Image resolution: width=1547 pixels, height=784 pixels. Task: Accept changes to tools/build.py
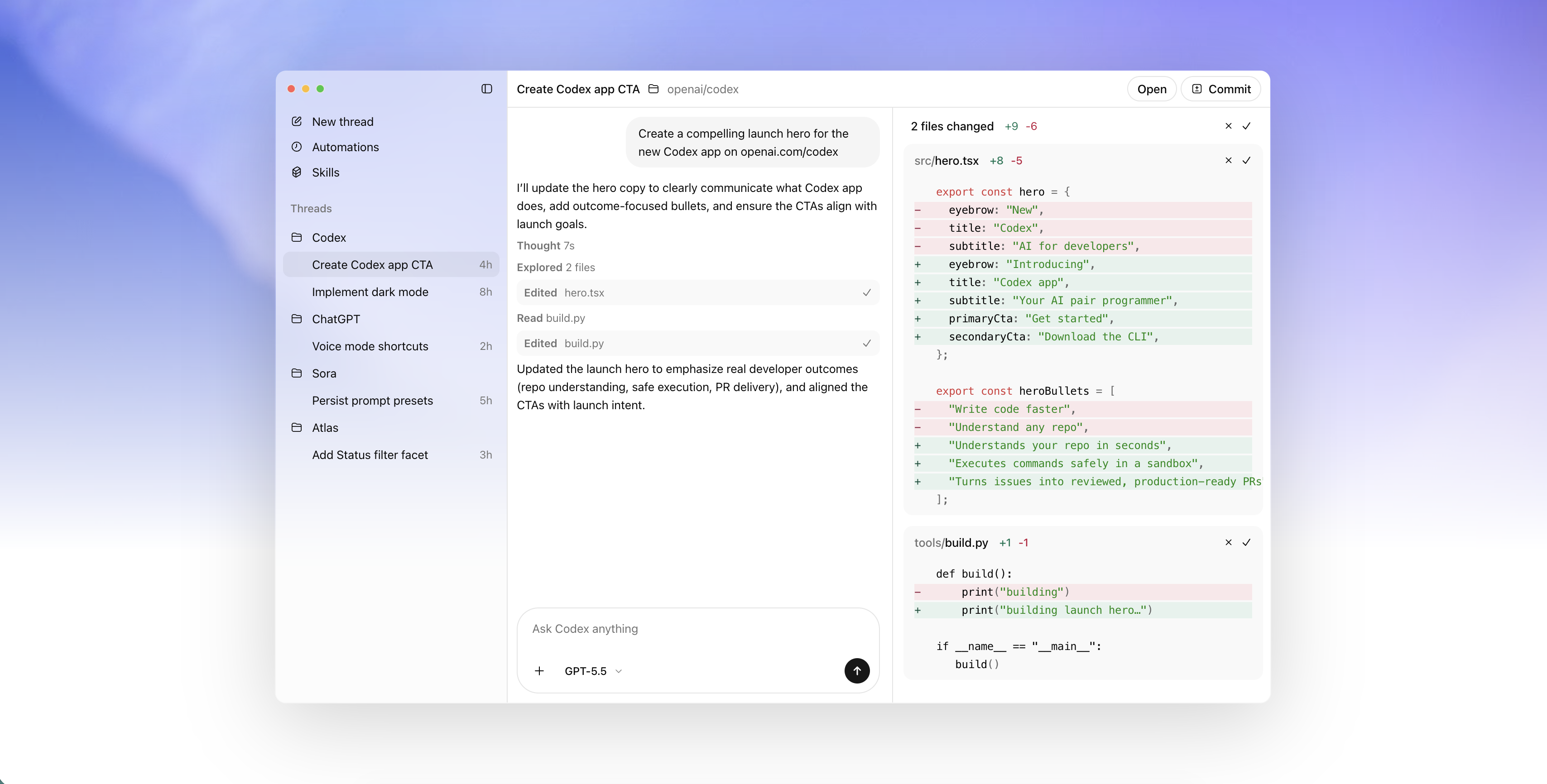coord(1246,542)
